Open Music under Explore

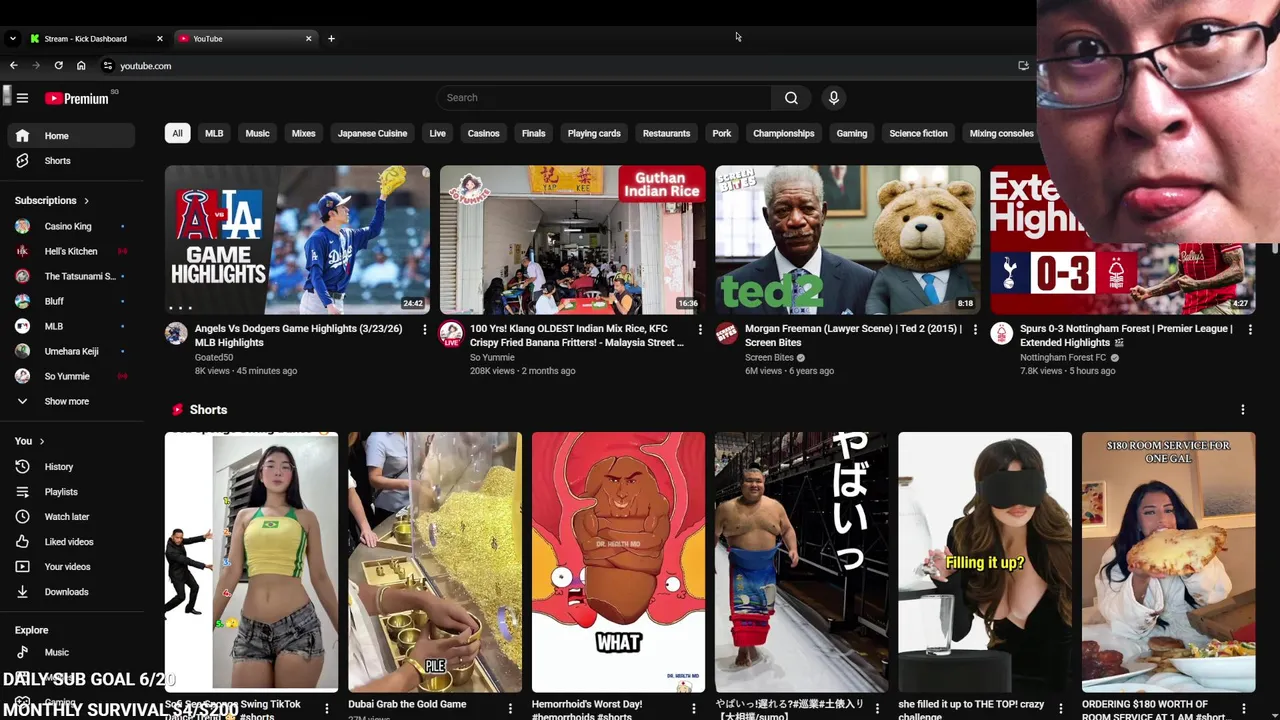pos(70,652)
